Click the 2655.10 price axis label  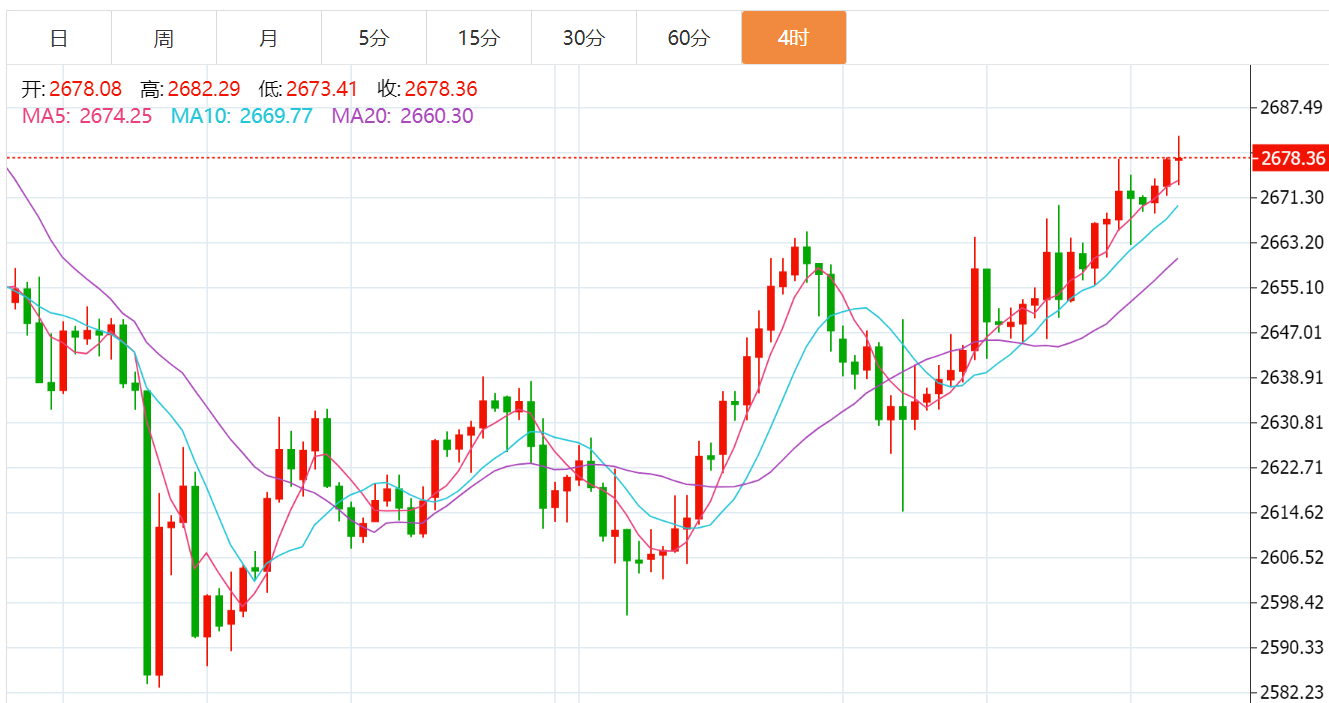tap(1293, 287)
